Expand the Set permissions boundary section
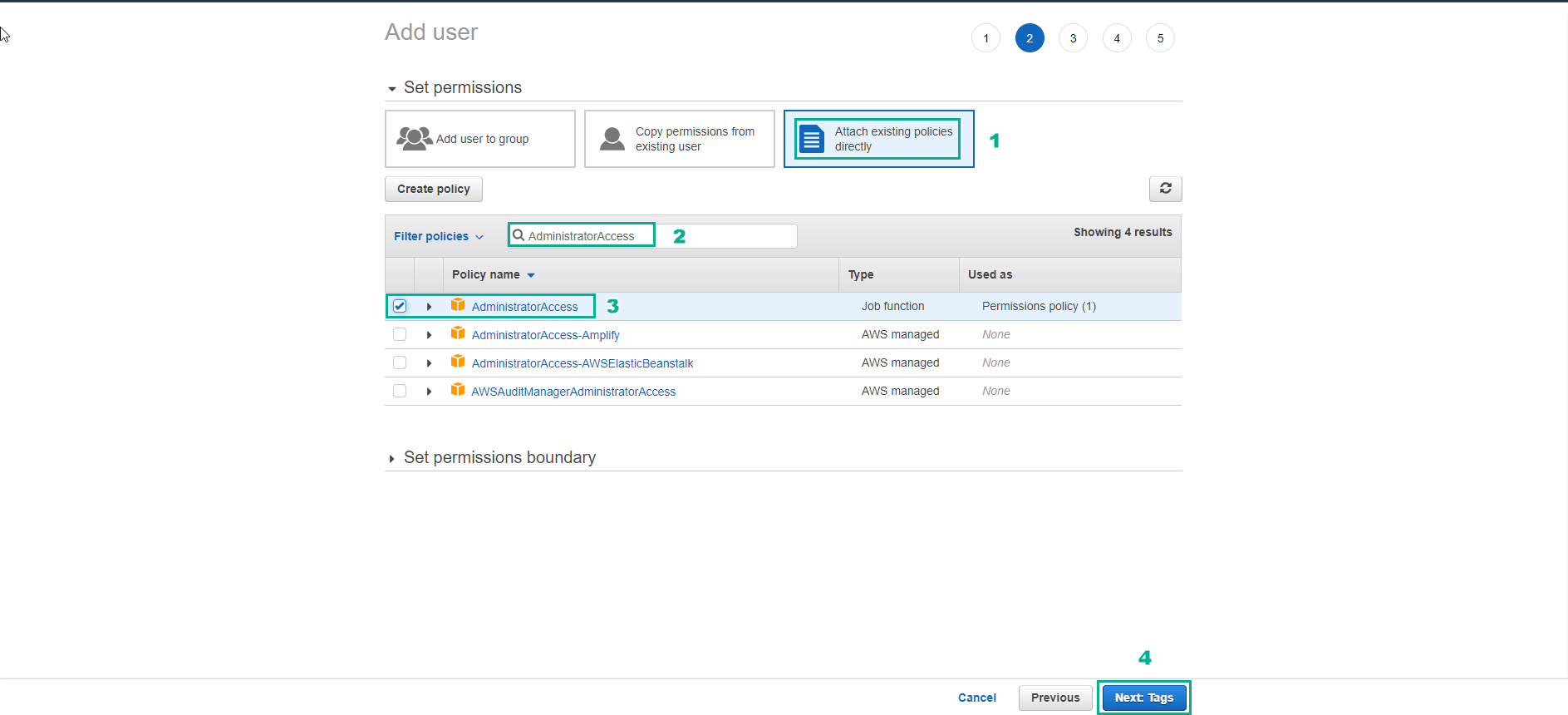This screenshot has height=715, width=1568. [x=392, y=459]
